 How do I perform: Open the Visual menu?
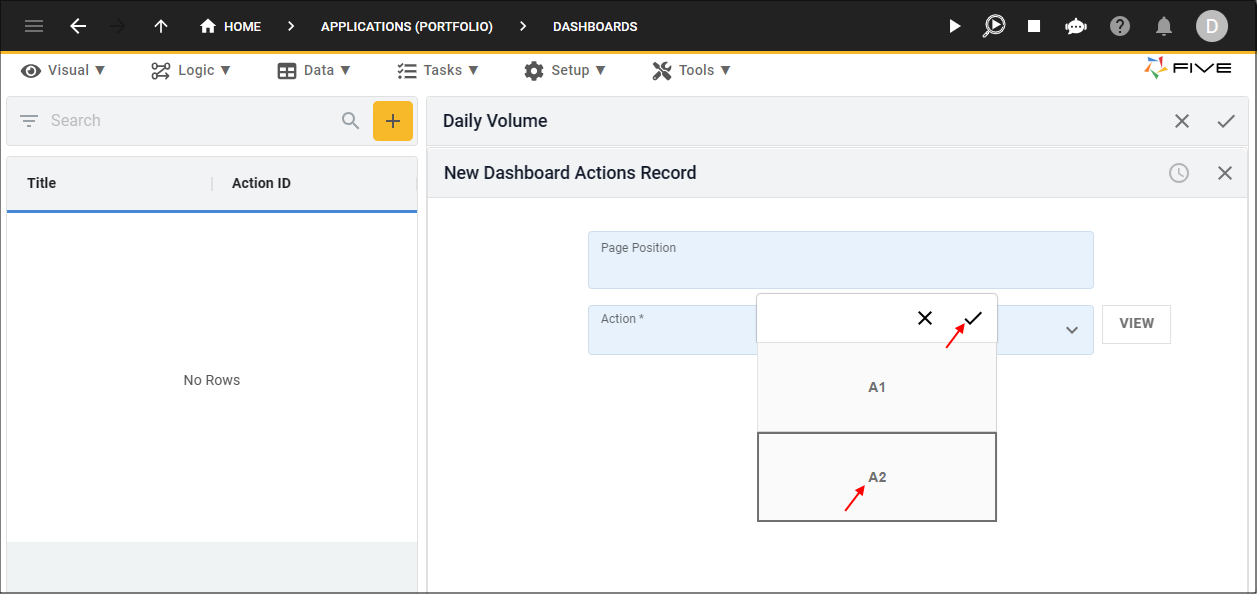pos(63,70)
